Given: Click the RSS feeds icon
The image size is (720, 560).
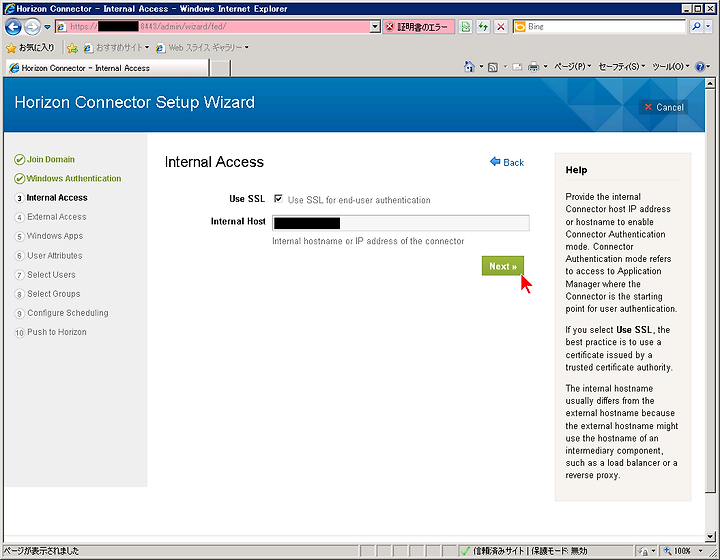Looking at the screenshot, I should 493,67.
